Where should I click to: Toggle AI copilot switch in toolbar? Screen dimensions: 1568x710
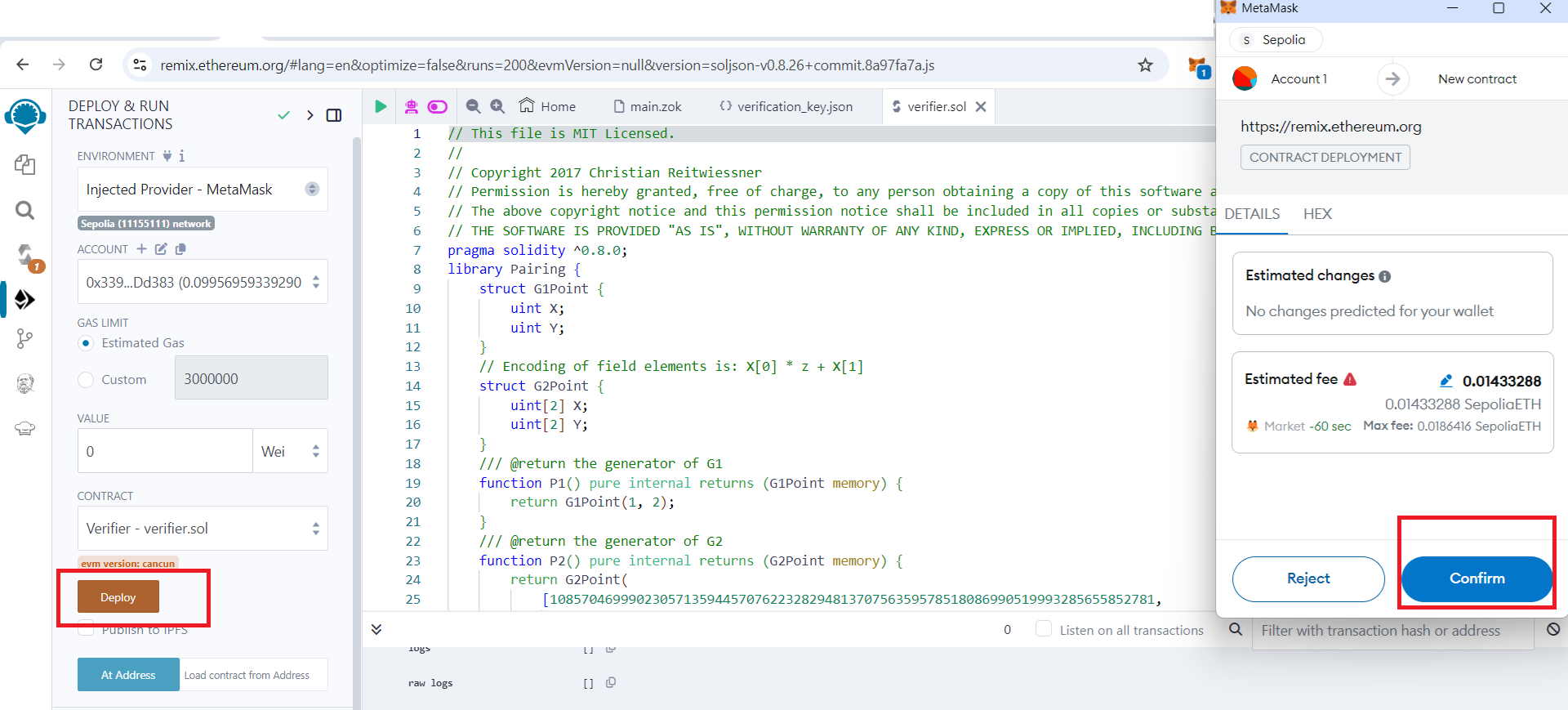[x=438, y=106]
